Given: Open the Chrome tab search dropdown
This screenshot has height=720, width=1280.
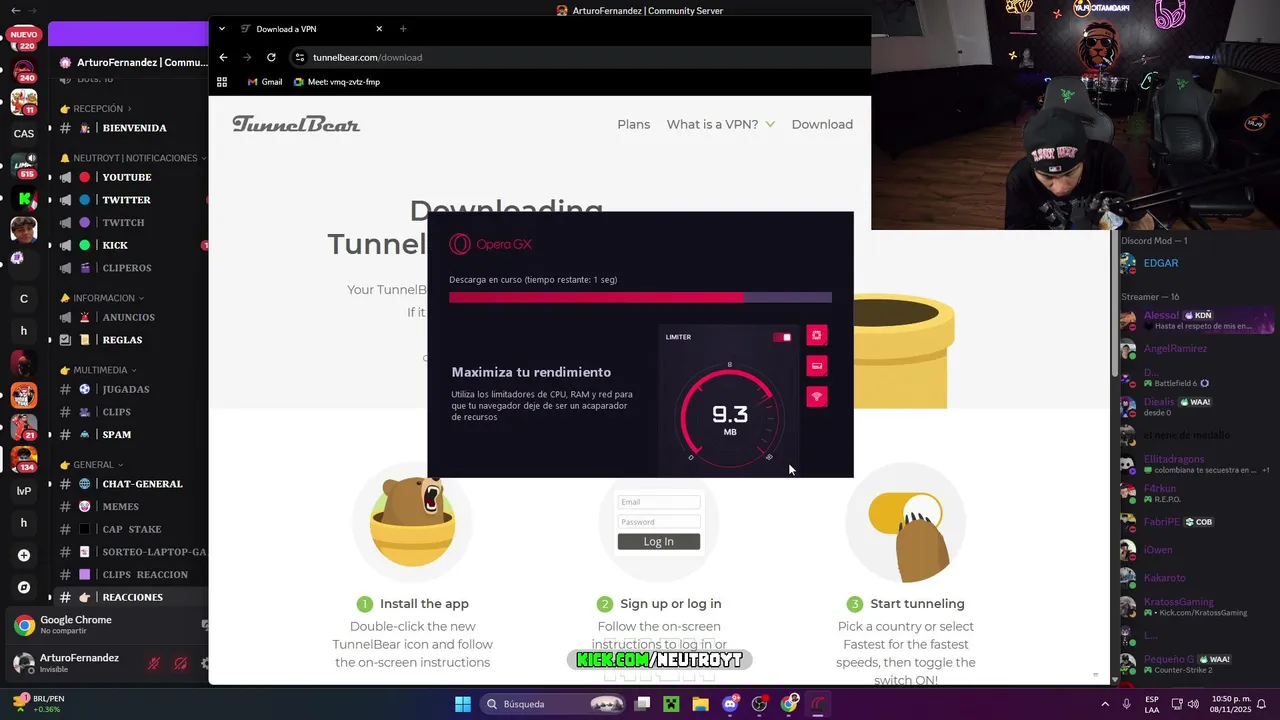Looking at the screenshot, I should [x=222, y=29].
